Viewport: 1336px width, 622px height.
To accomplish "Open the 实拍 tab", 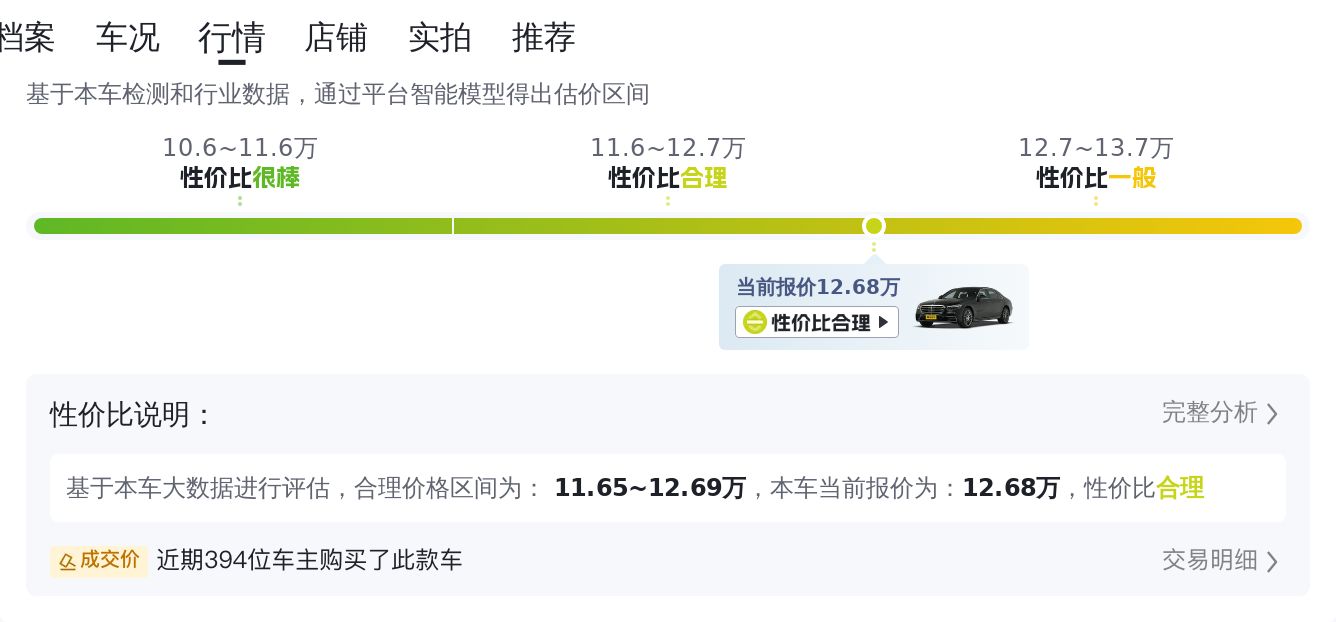I will 440,38.
